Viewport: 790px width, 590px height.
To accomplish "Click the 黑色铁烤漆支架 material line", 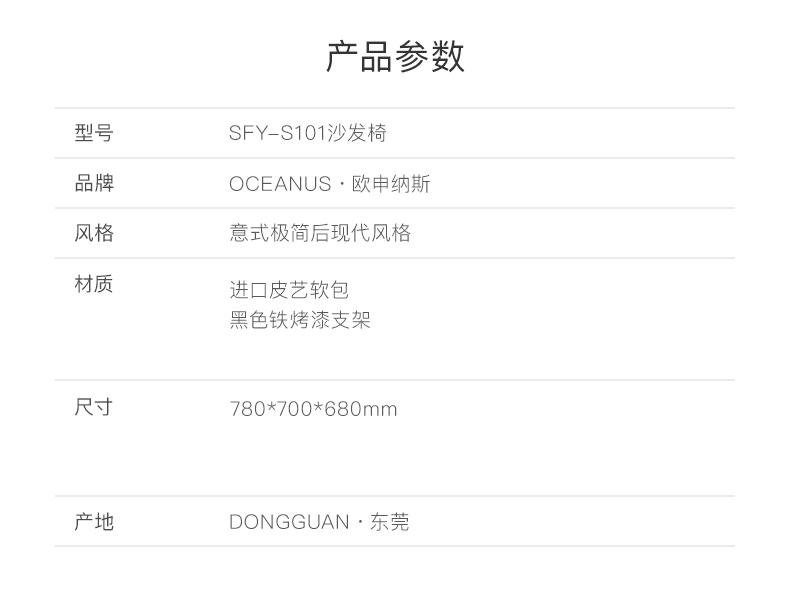I will click(300, 319).
